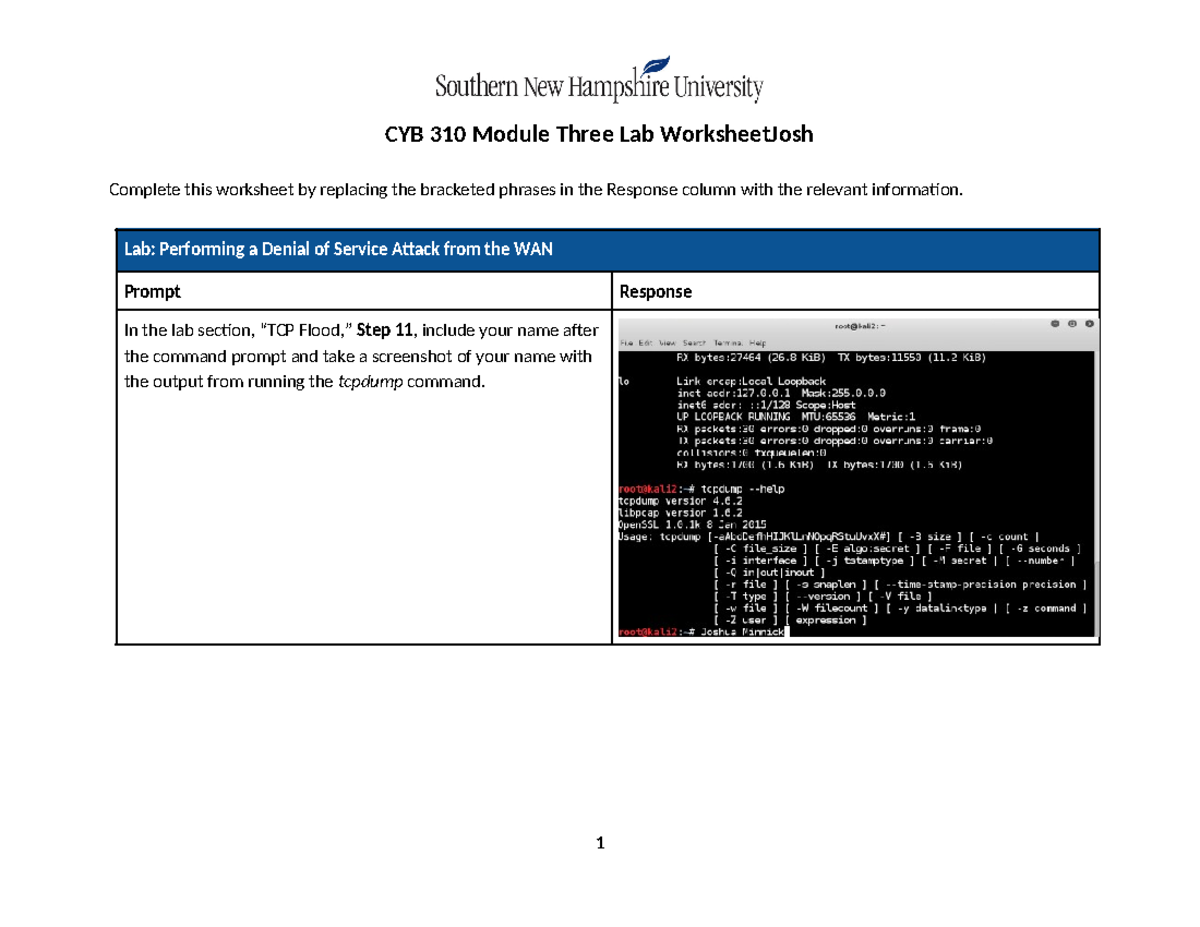Click the Response column header
This screenshot has width=1200, height=927.
tap(656, 292)
